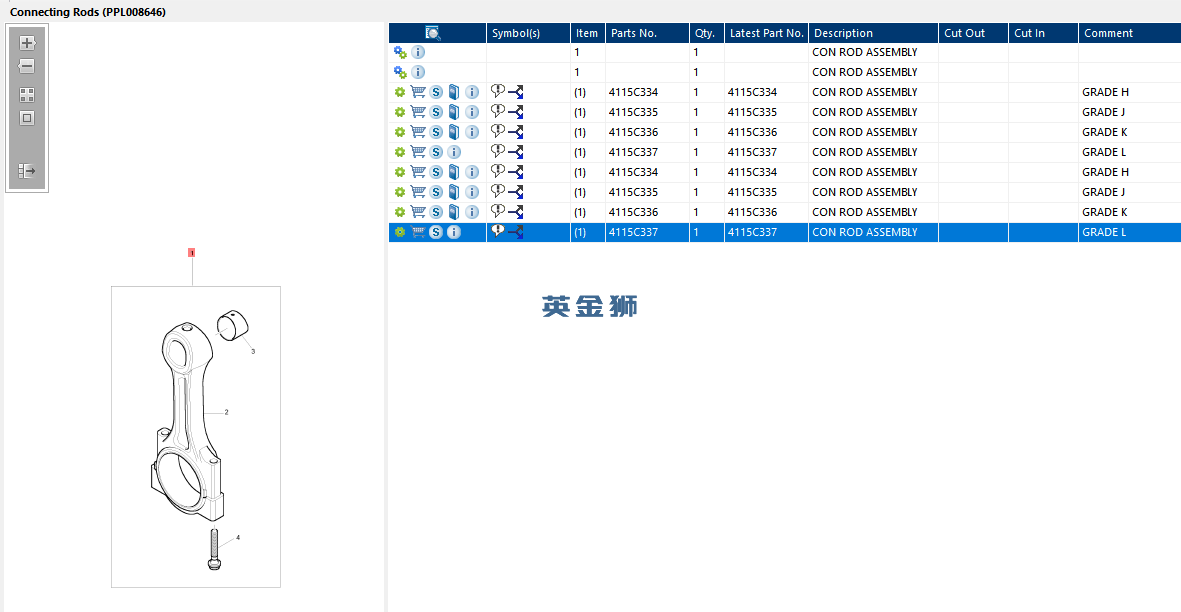Sort by the Symbol(s) column header
Viewport: 1181px width, 612px height.
point(528,33)
